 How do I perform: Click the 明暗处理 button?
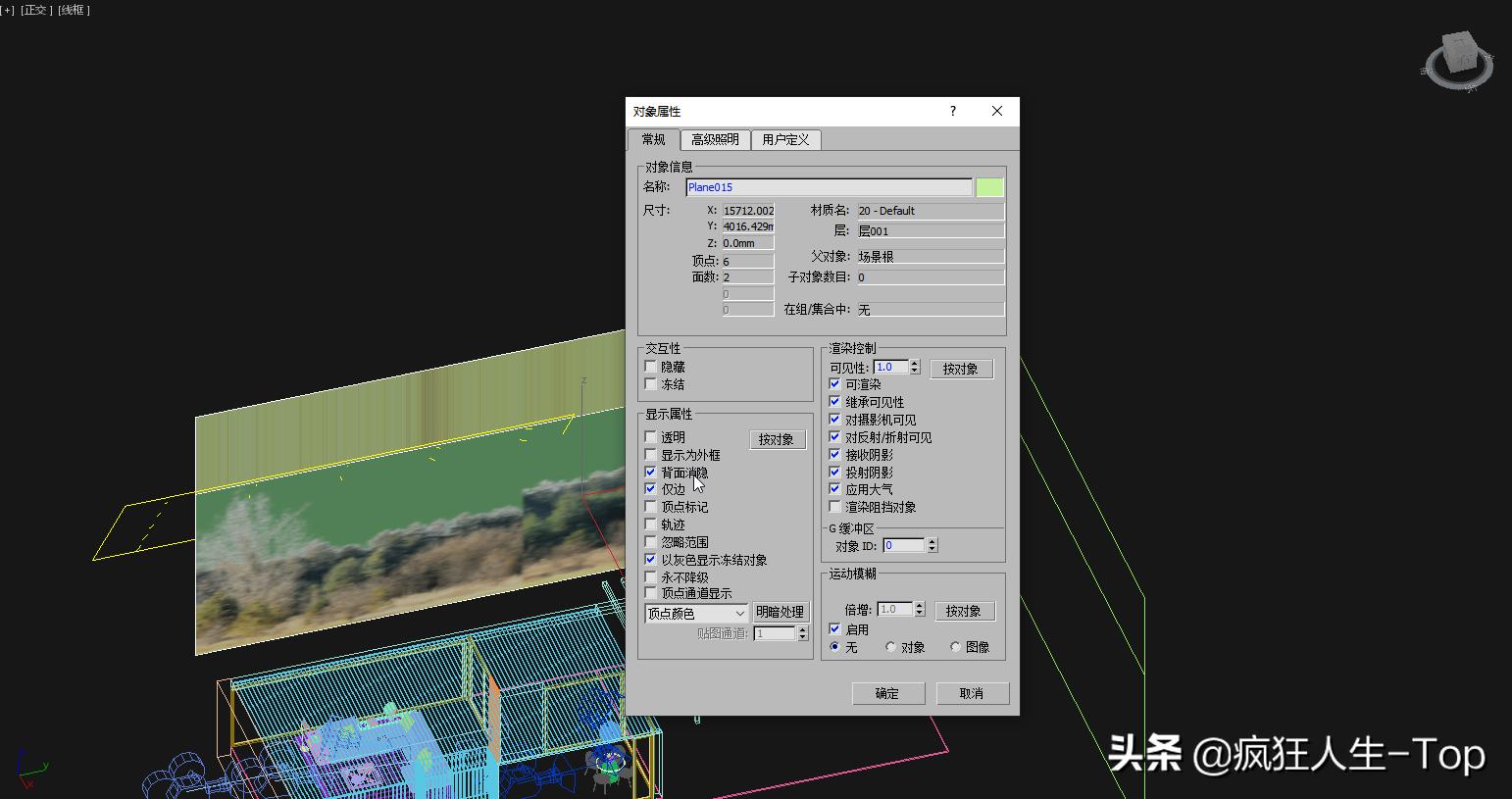point(781,611)
